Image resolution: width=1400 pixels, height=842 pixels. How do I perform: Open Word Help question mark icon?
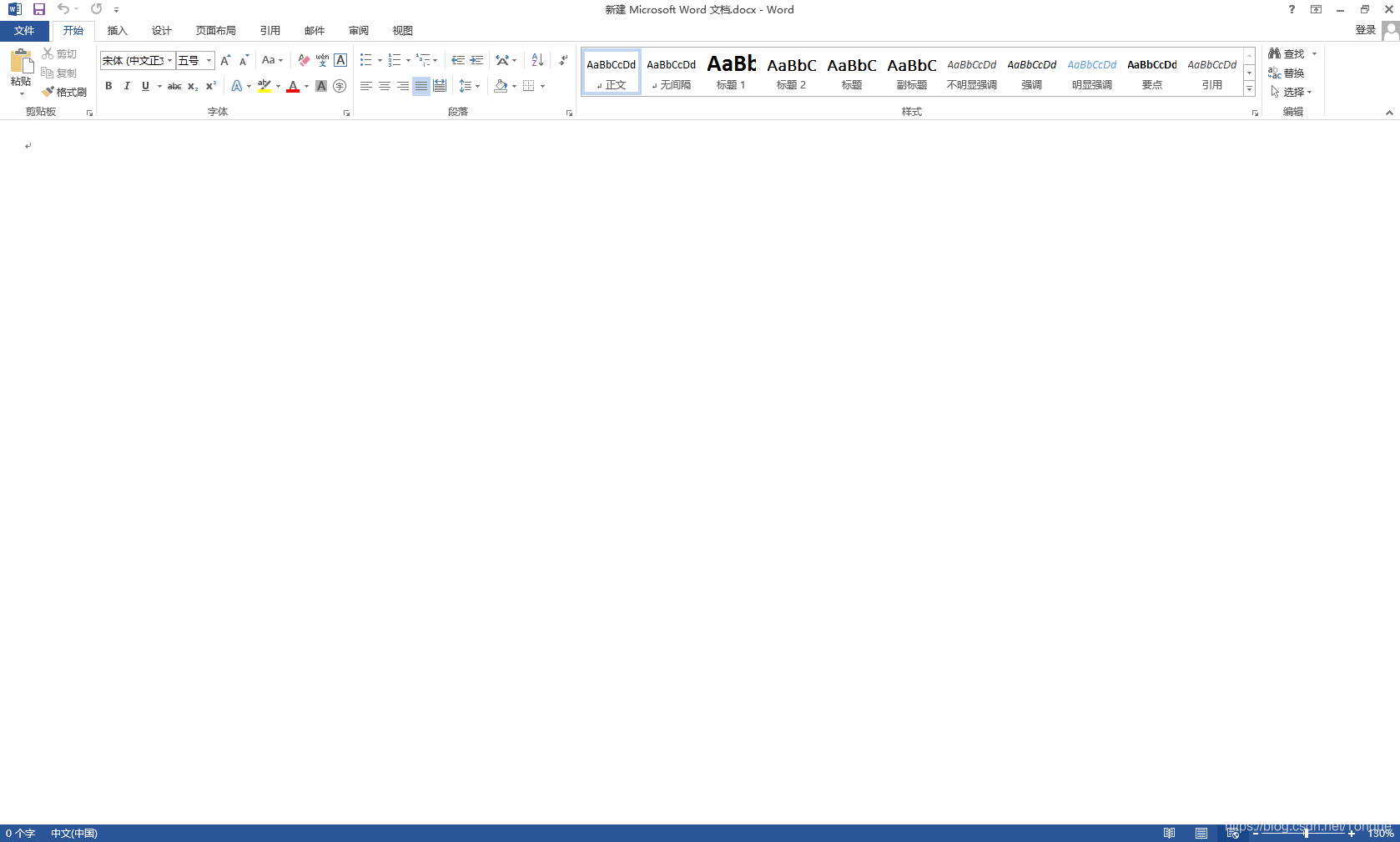click(x=1292, y=9)
